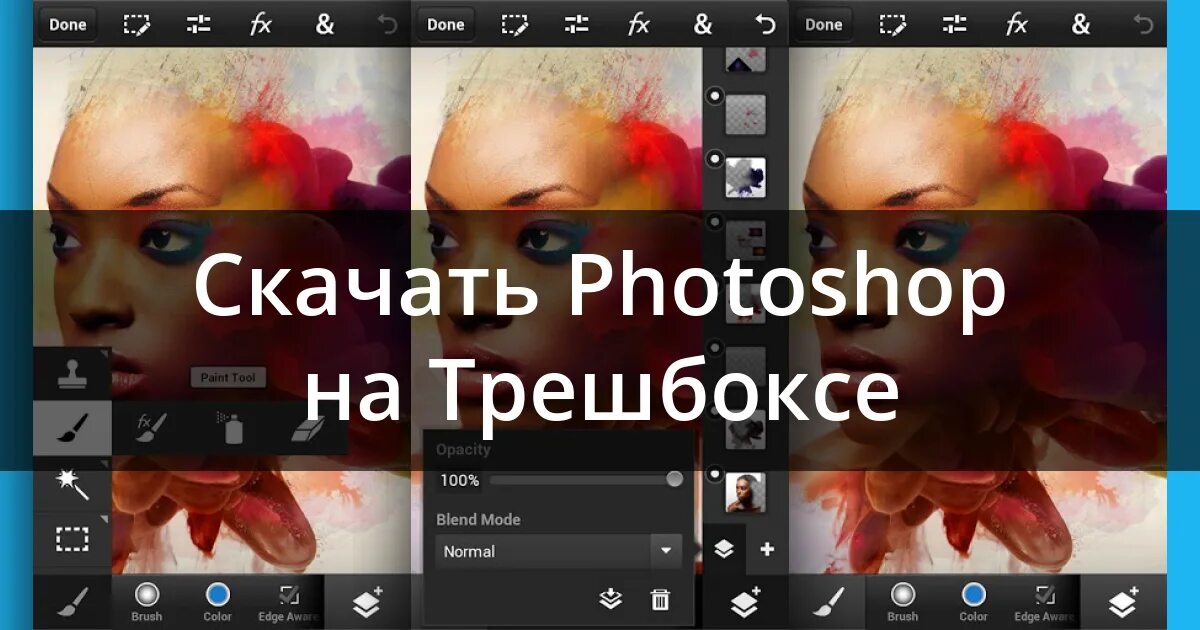Select the FX brush in the tool flyout
Image resolution: width=1200 pixels, height=630 pixels.
tap(151, 428)
